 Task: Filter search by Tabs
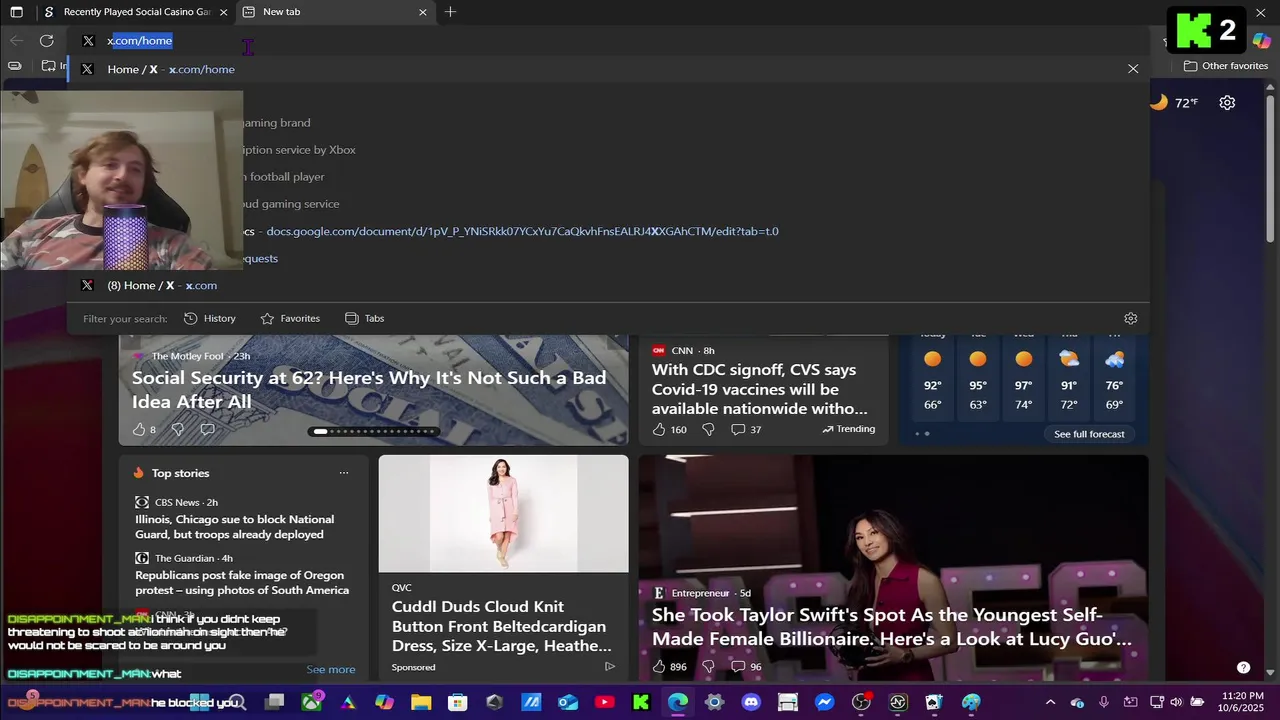[365, 318]
